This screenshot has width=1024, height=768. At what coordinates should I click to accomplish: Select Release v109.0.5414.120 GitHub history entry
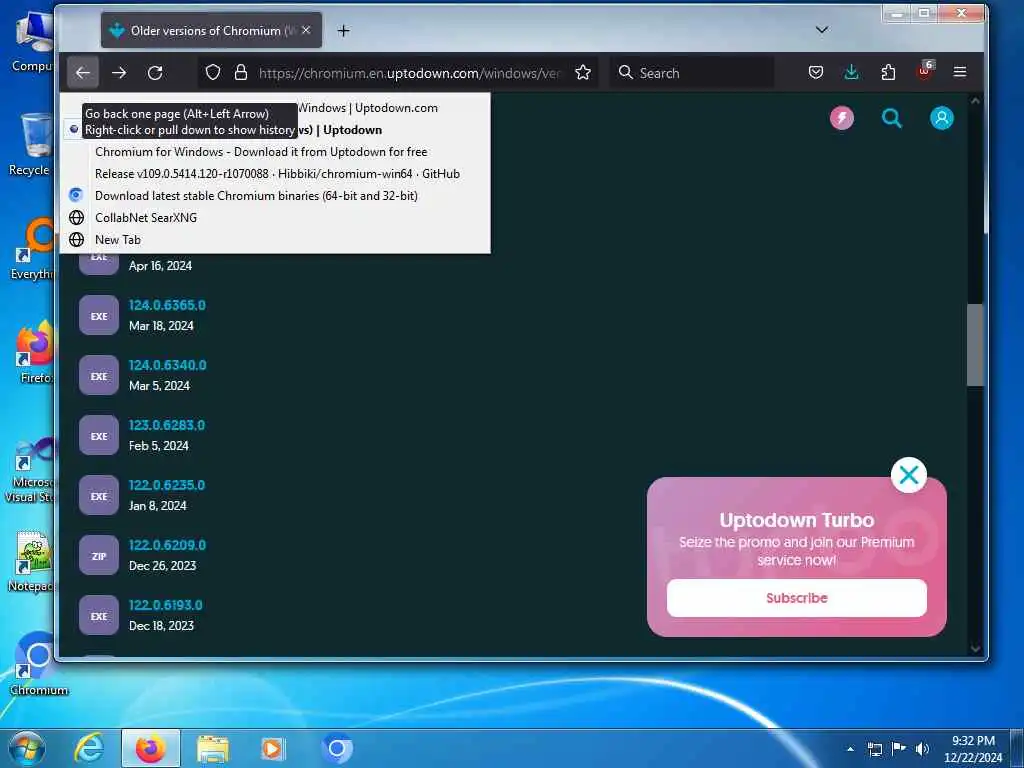[275, 174]
